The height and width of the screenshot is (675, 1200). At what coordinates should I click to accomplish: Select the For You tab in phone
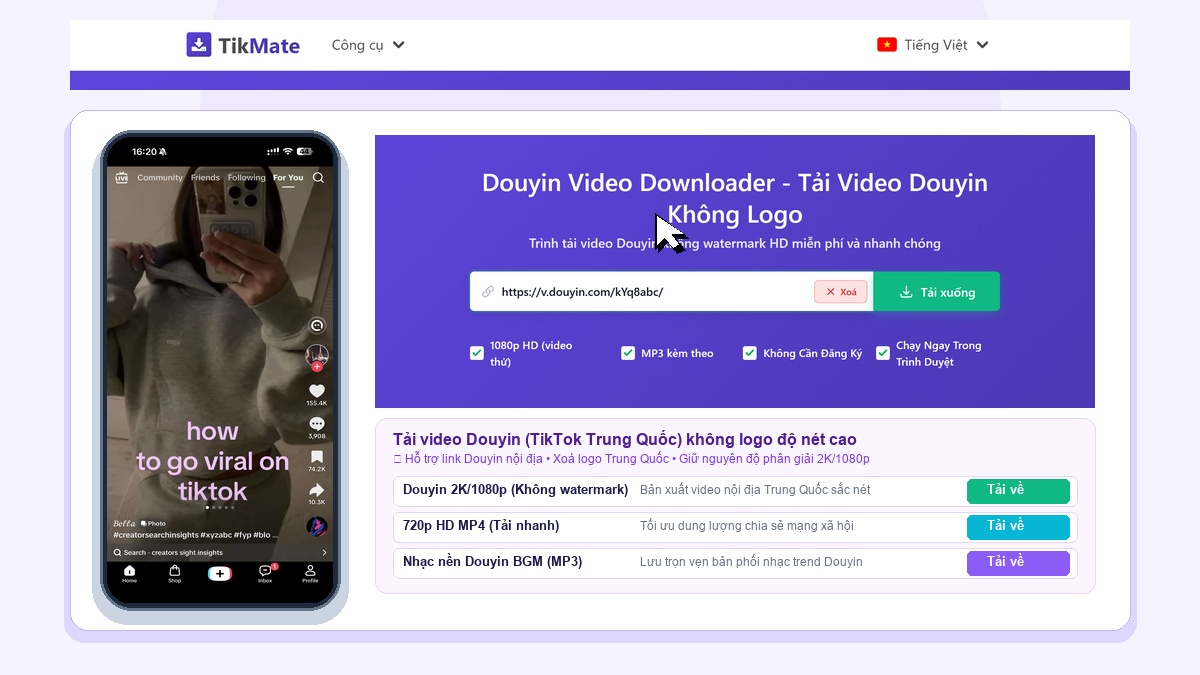pos(288,178)
